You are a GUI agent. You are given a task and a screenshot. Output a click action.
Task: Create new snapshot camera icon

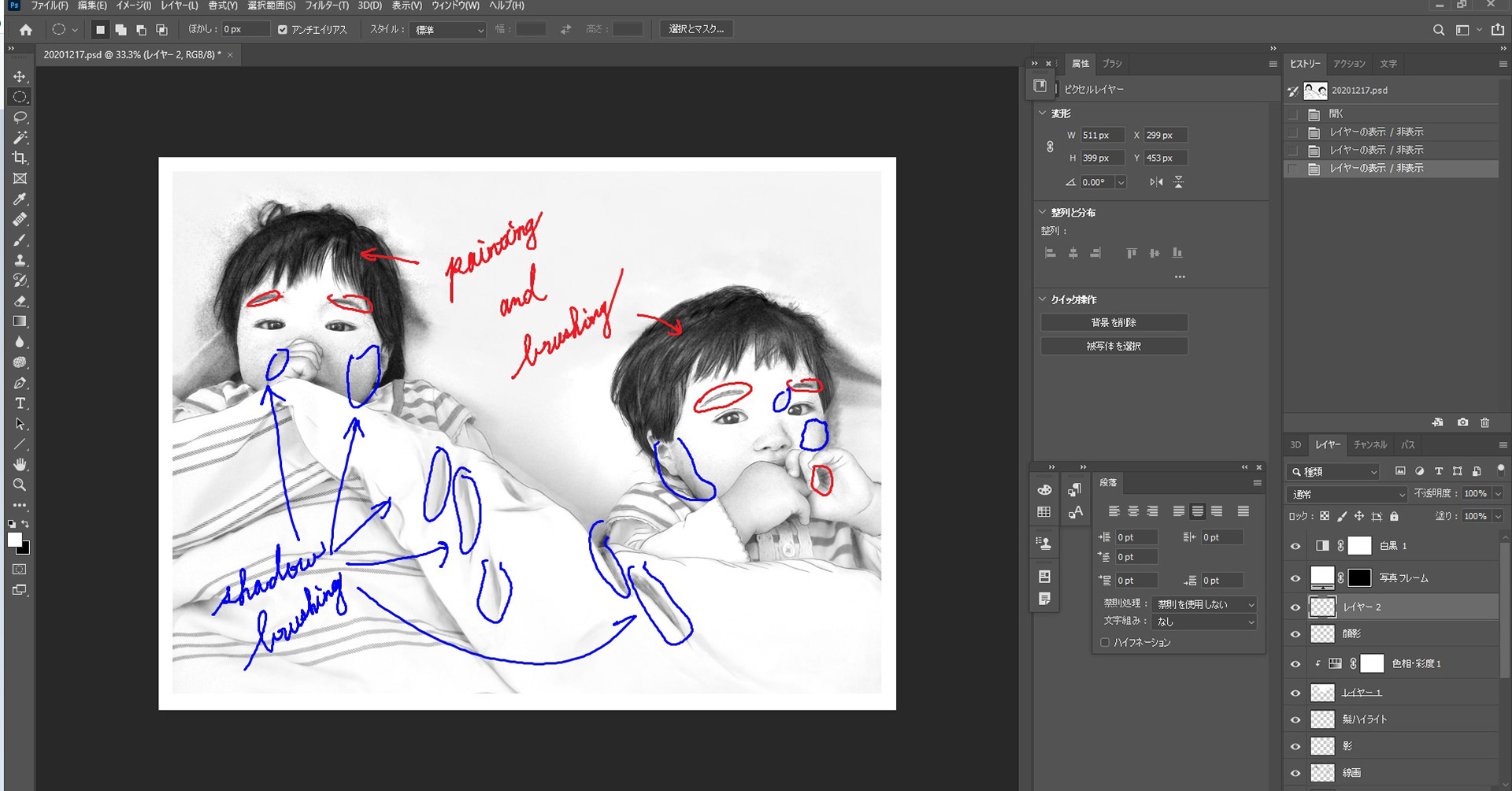[x=1462, y=422]
